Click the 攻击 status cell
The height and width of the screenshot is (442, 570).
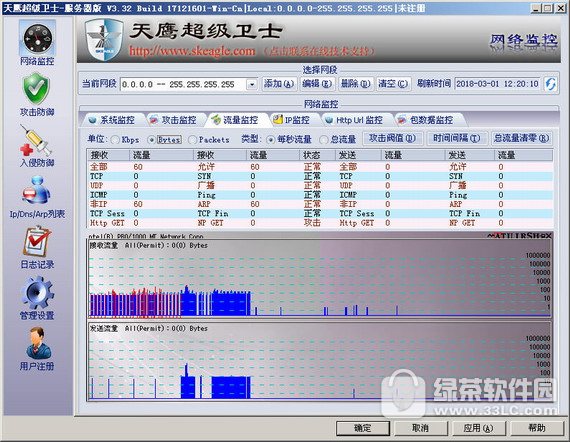312,223
